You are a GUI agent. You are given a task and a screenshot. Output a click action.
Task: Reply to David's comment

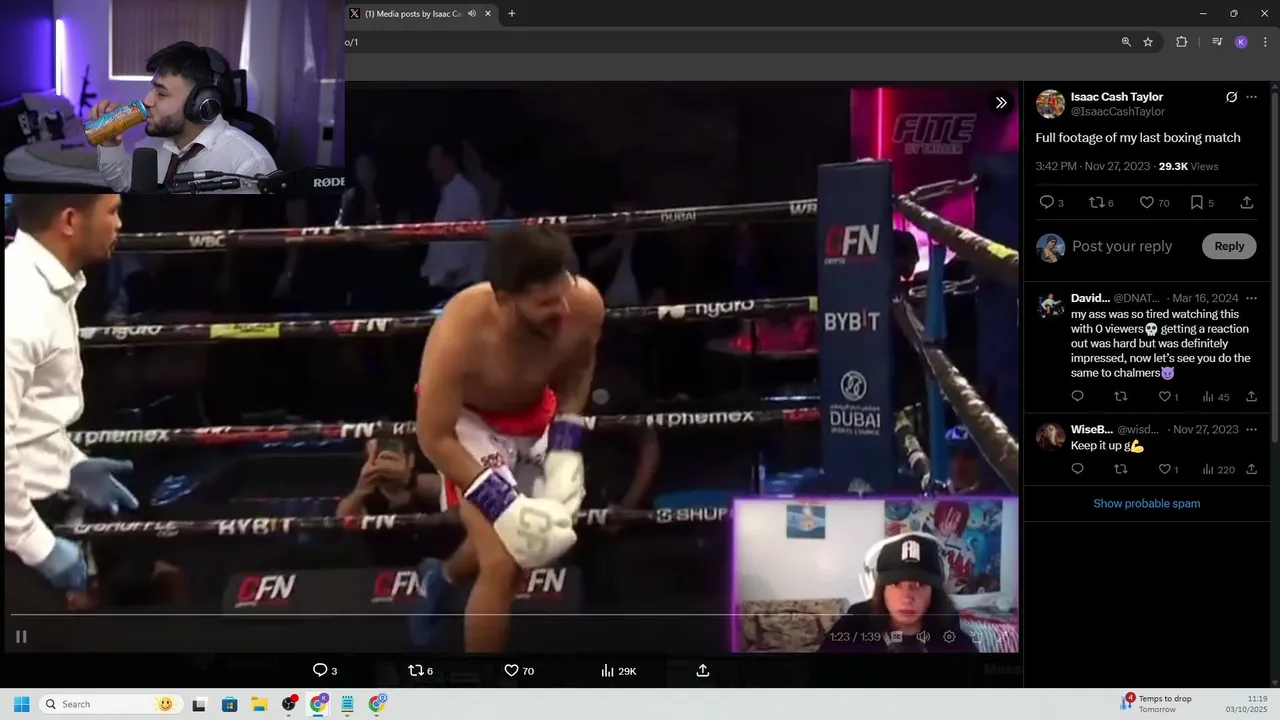[x=1077, y=397]
